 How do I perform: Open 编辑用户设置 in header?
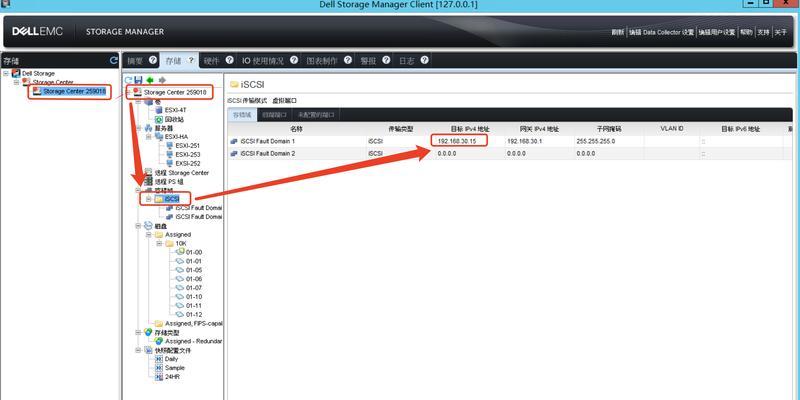coord(717,32)
